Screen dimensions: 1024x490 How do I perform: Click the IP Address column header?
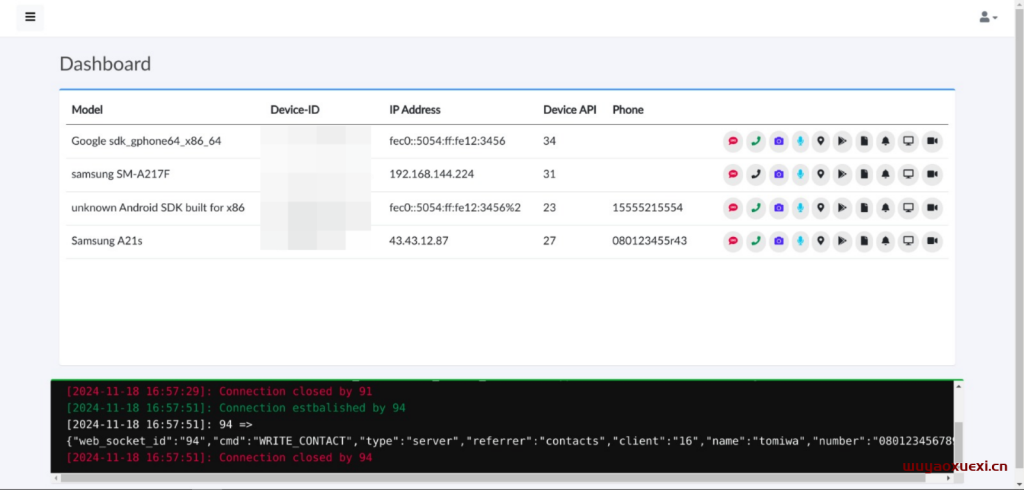[415, 110]
